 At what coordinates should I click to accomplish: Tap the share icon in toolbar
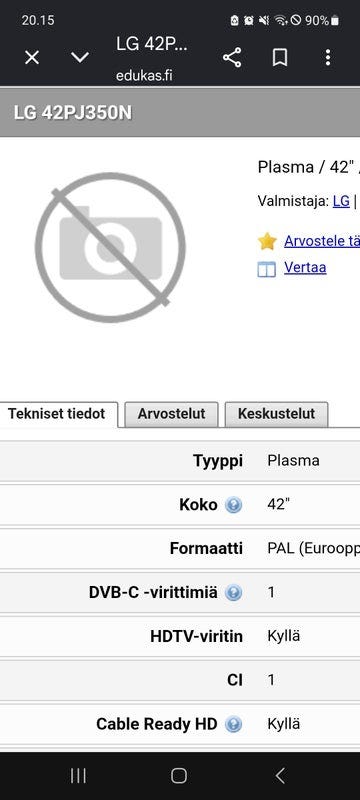click(232, 58)
